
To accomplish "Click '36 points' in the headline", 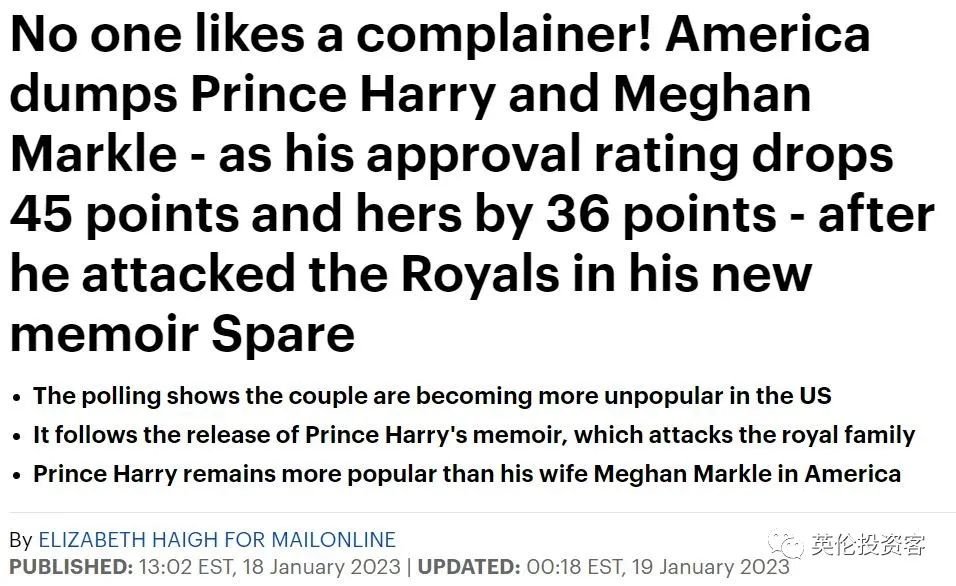I will pos(661,215).
